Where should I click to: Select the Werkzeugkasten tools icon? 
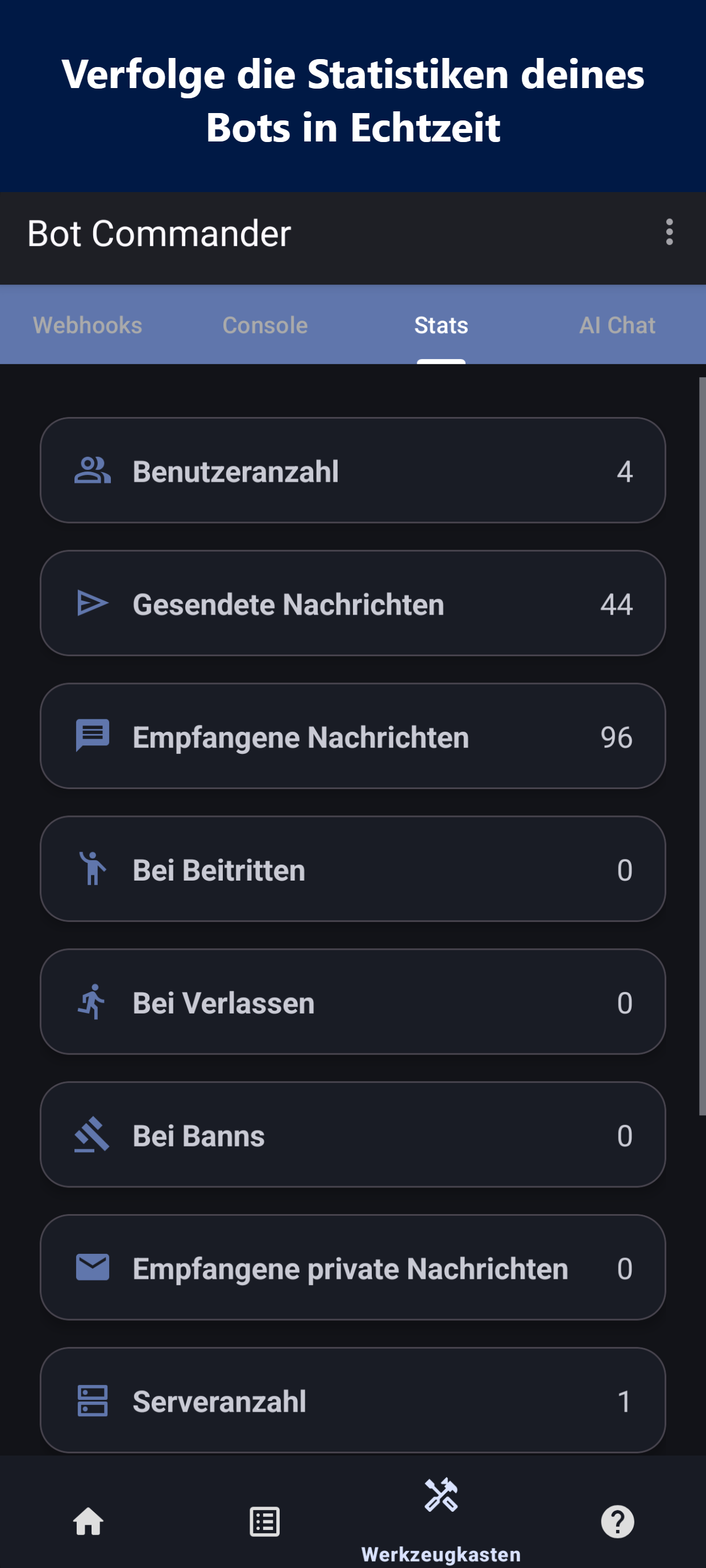click(441, 1495)
